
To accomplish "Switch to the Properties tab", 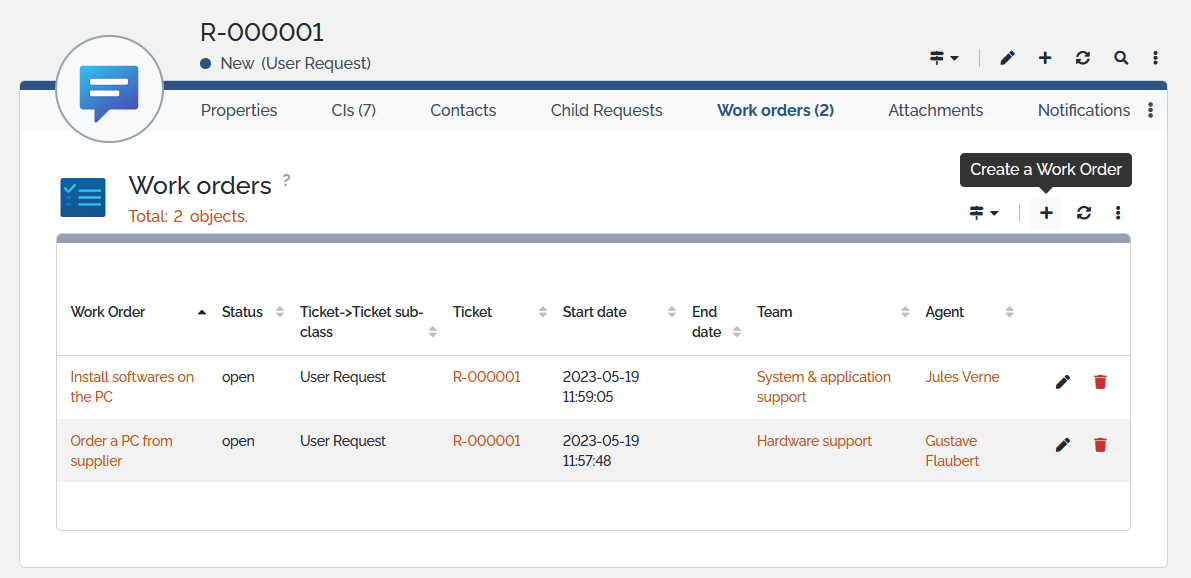I will click(x=239, y=110).
